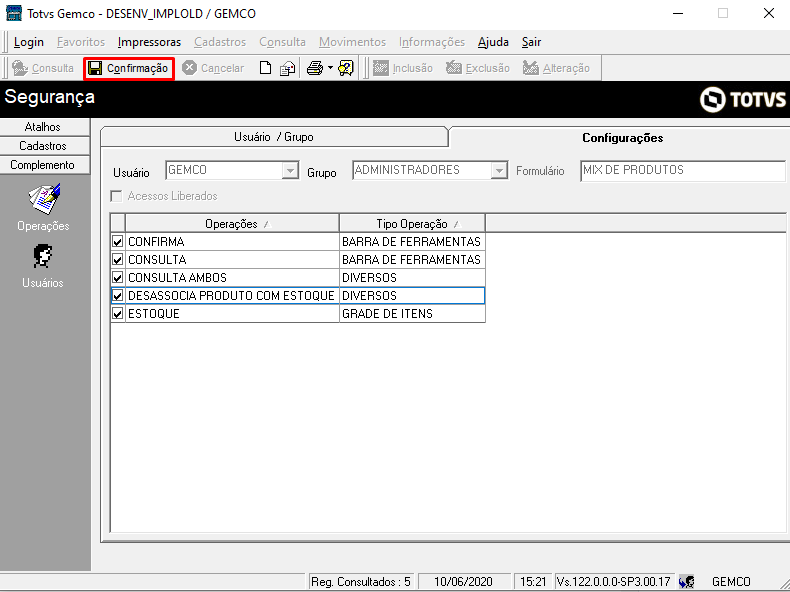Click the Cancelar toolbar button

tap(213, 68)
